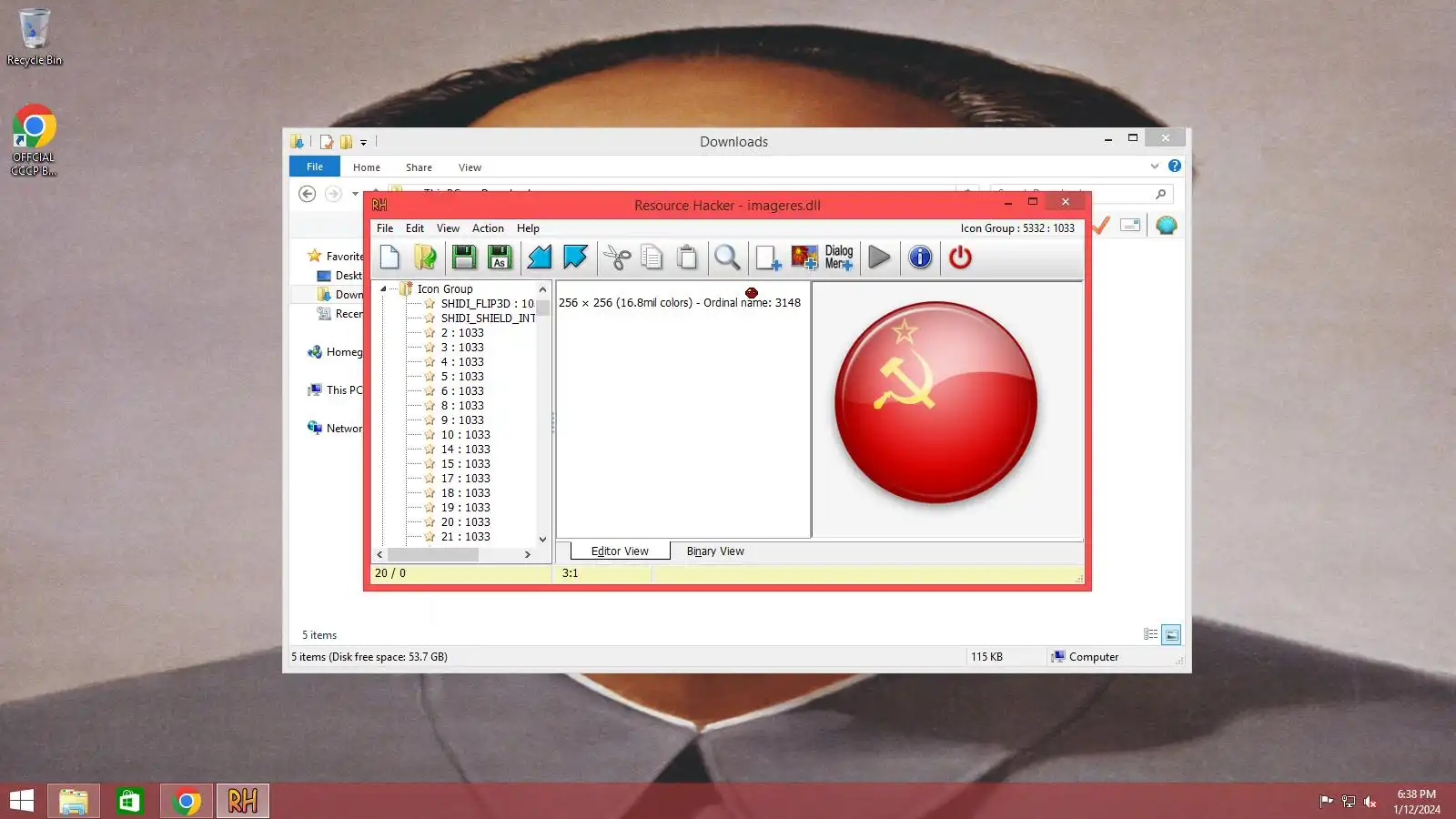Open the Action menu
The width and height of the screenshot is (1456, 819).
(488, 228)
